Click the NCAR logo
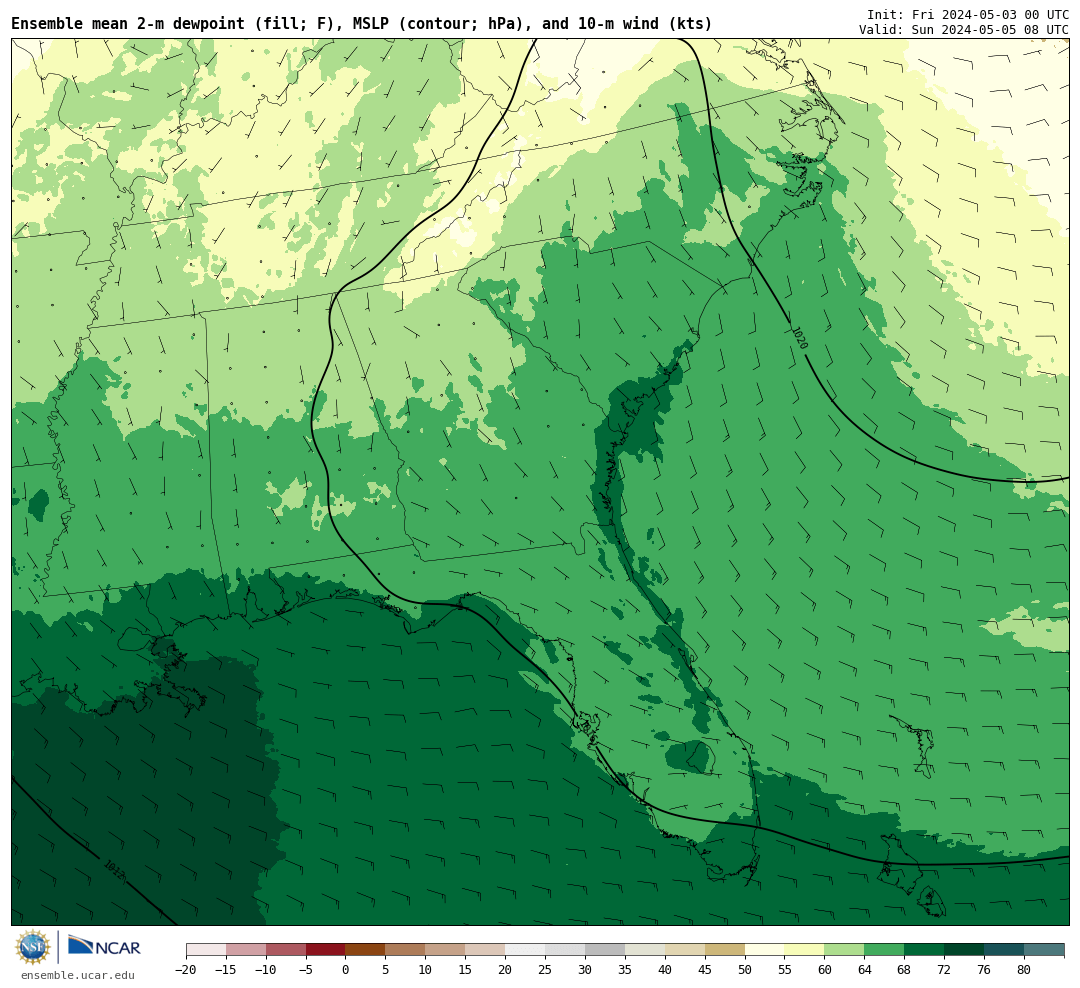The image size is (1080, 988). 104,946
